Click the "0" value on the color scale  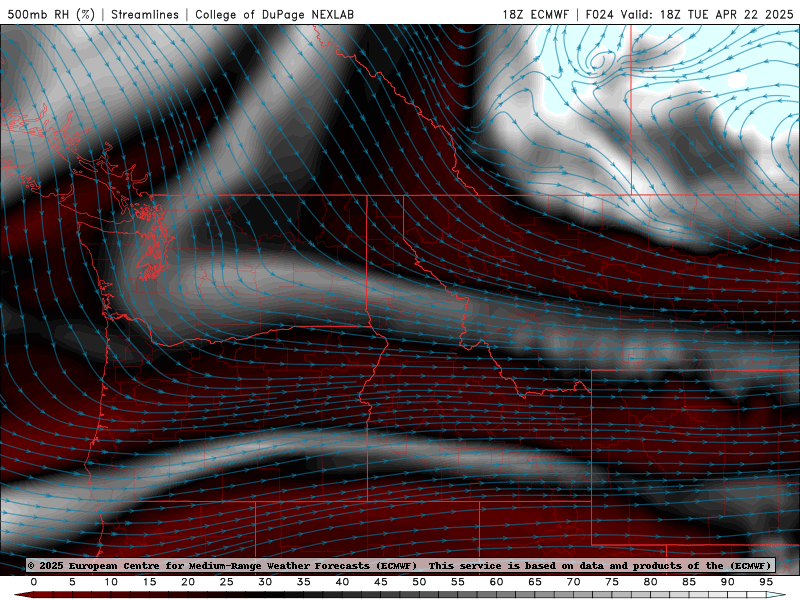tap(34, 582)
